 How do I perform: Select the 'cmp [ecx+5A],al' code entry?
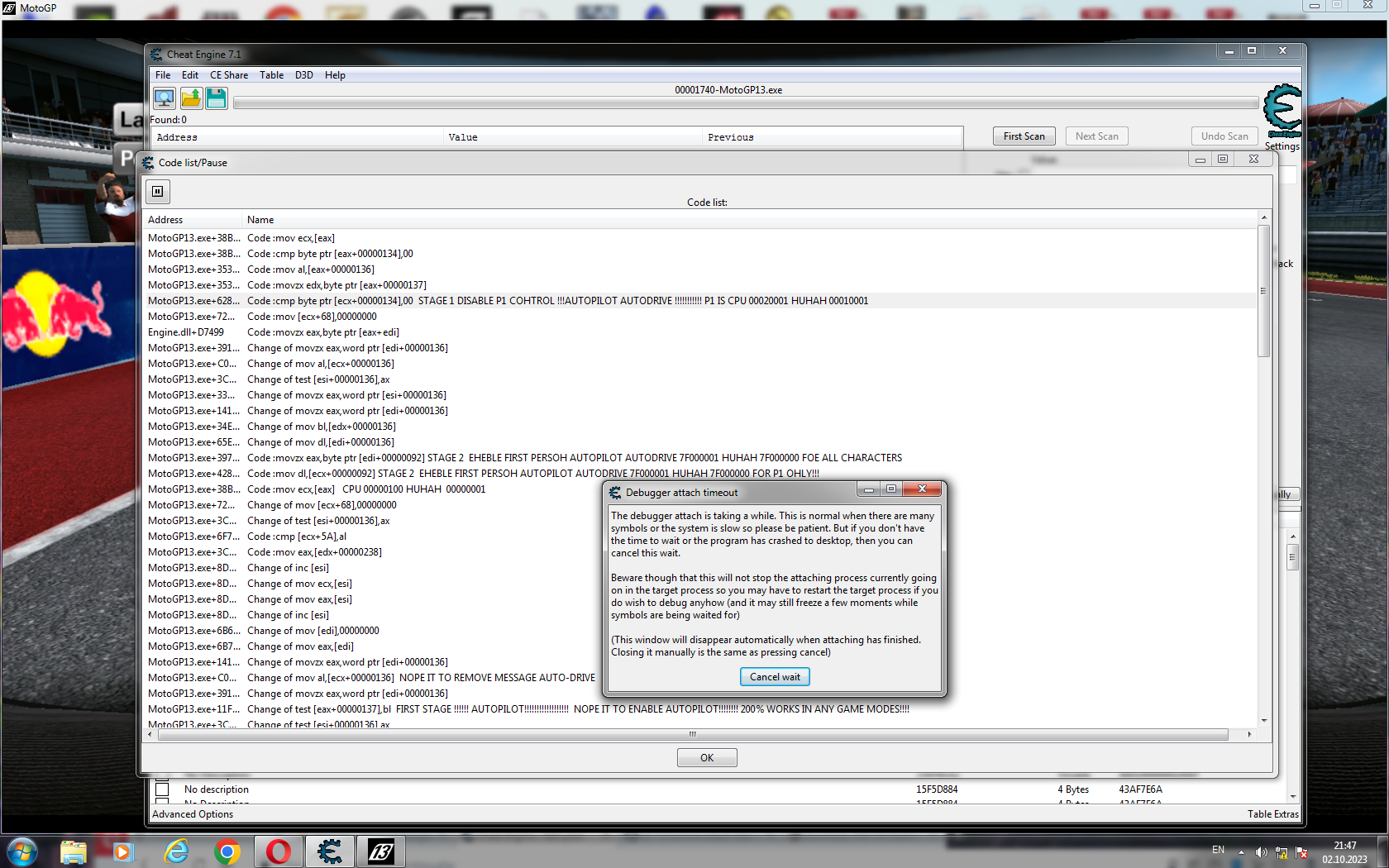[701, 537]
